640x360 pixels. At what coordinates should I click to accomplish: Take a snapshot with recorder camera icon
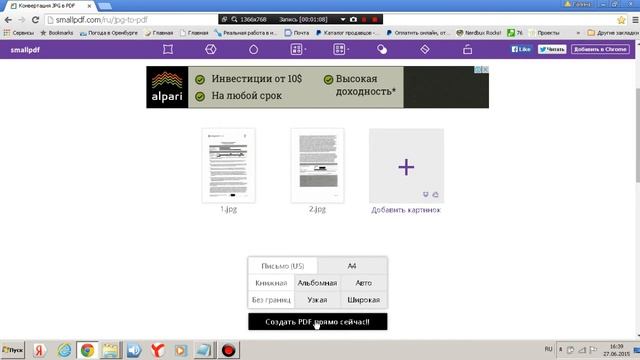[x=353, y=19]
